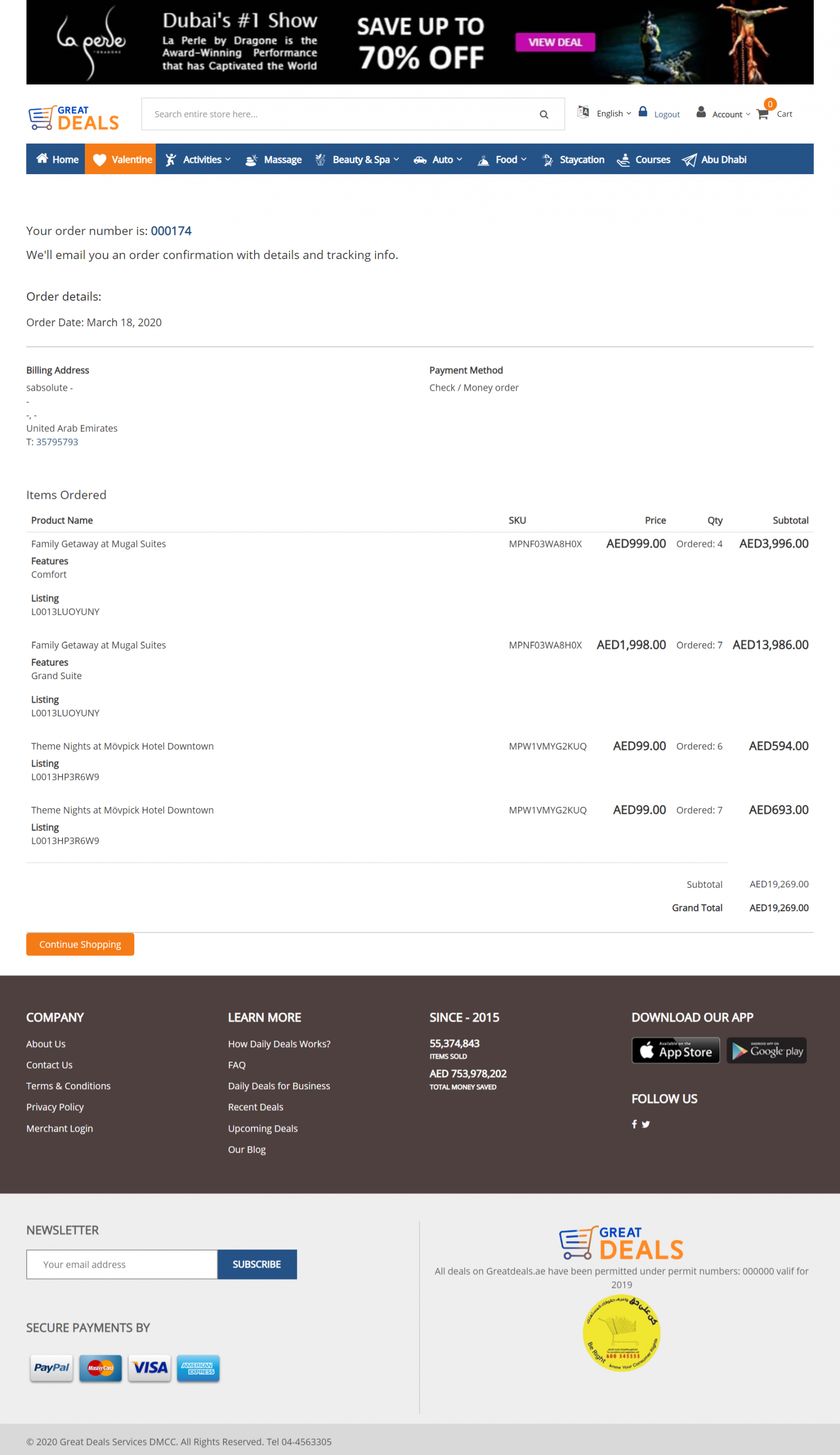The height and width of the screenshot is (1455, 840).
Task: Open the Massage menu item
Action: tap(273, 160)
